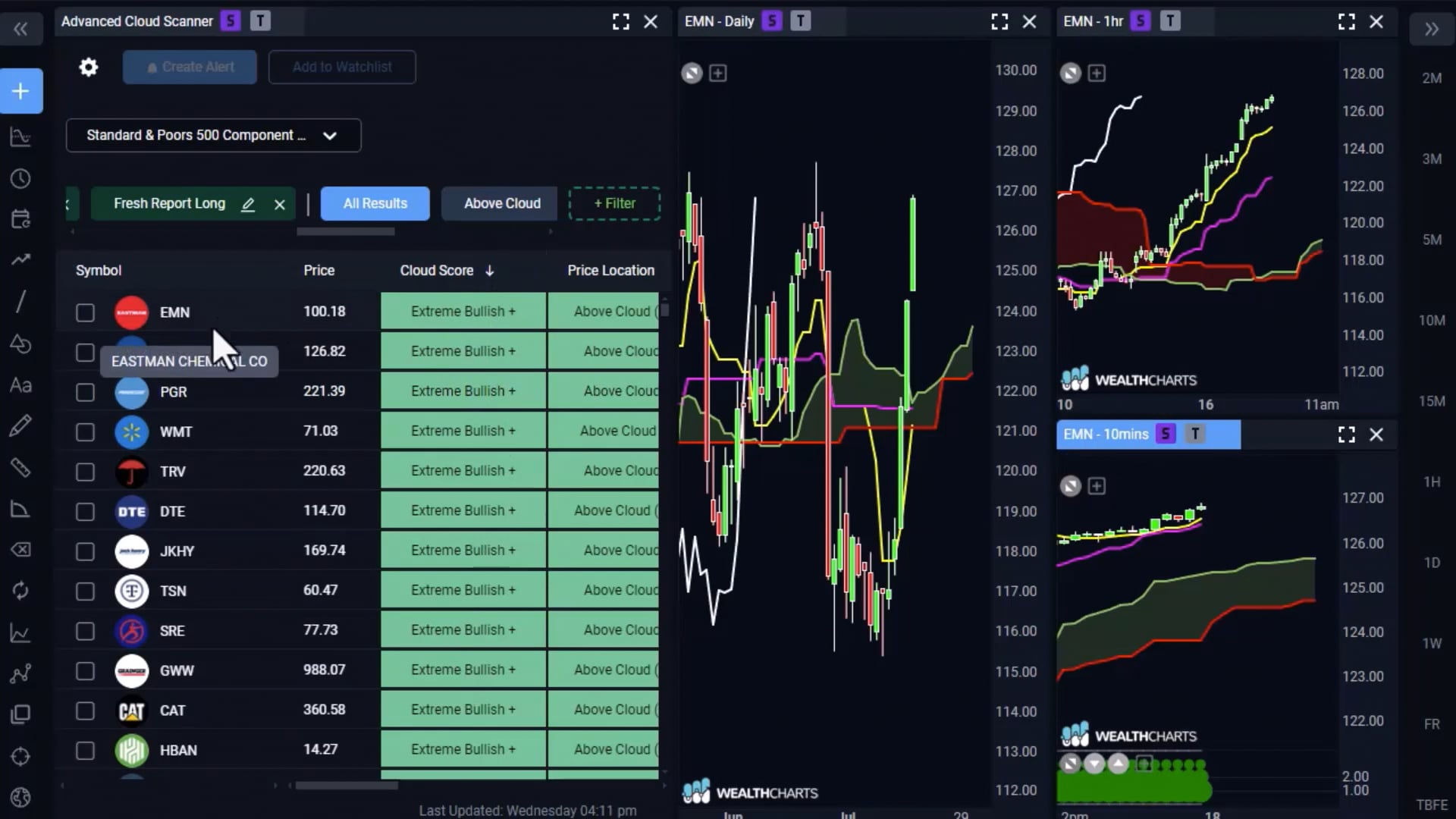Click the results table vertical scrollbar thumb

(665, 309)
